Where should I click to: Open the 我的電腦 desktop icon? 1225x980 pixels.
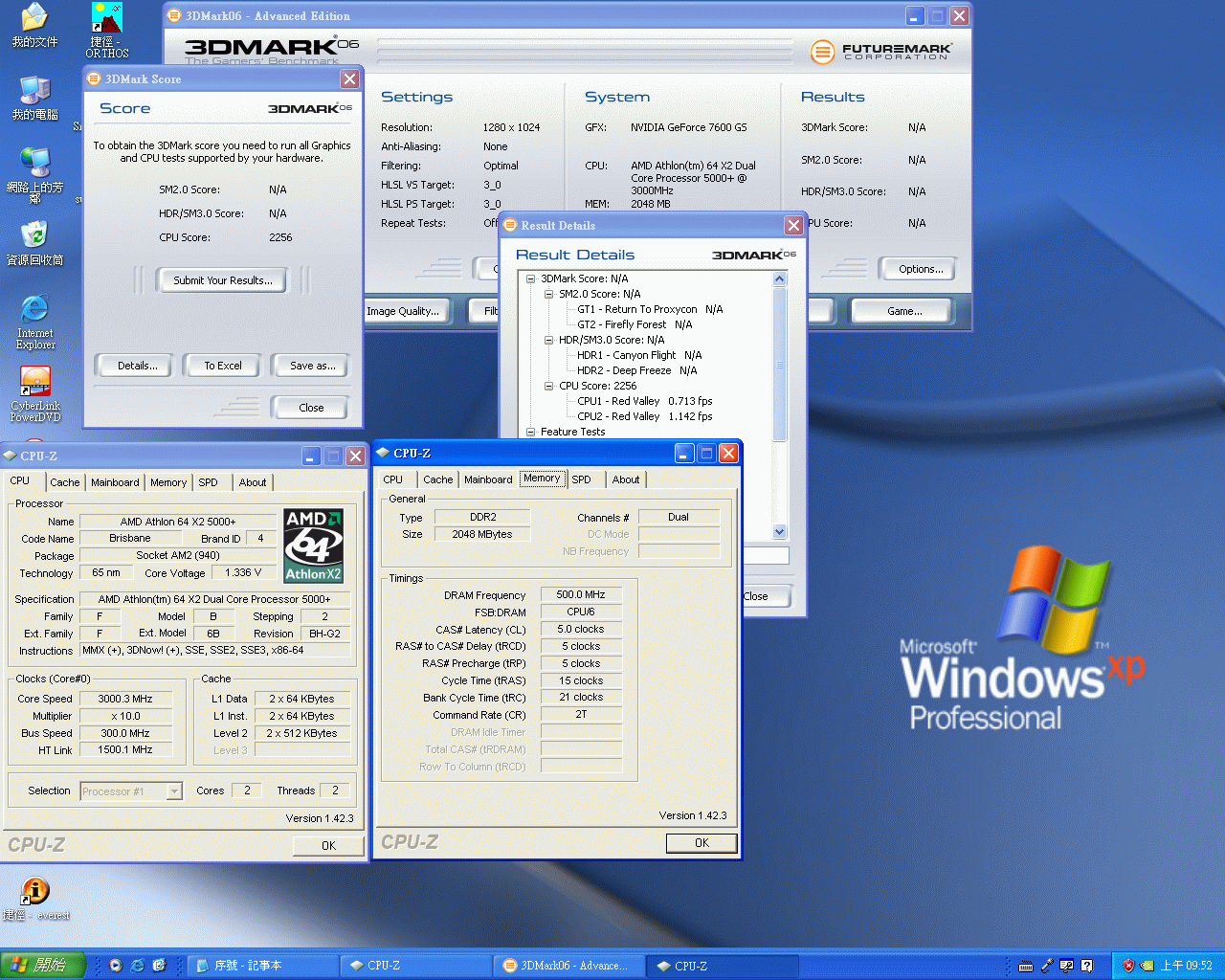pyautogui.click(x=34, y=98)
